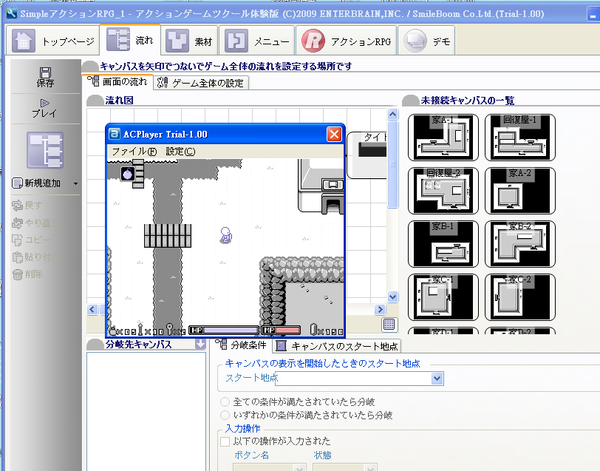600x471 pixels.
Task: Click the コピー copy button
Action: (31, 240)
